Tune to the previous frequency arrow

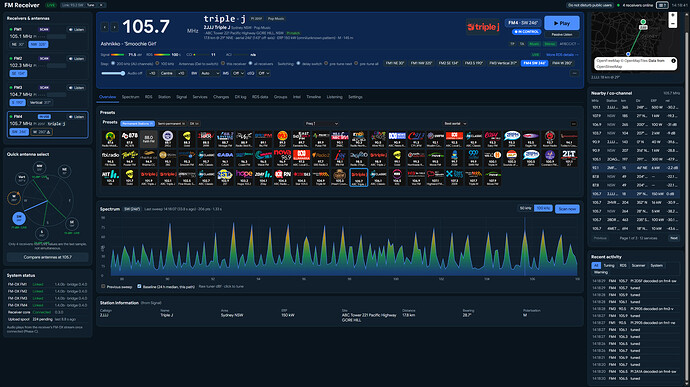[x=105, y=27]
